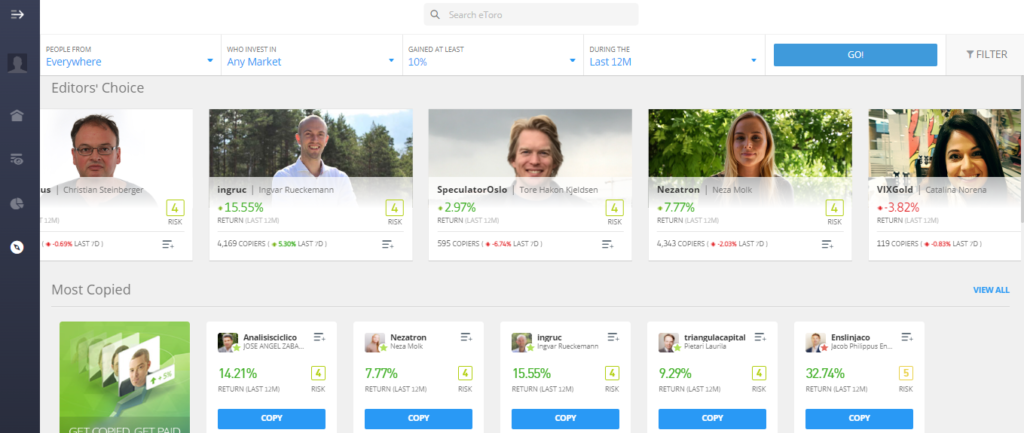Open Nezatron's photo in Editors' Choice
Screen dimensions: 1024x433
tap(750, 144)
